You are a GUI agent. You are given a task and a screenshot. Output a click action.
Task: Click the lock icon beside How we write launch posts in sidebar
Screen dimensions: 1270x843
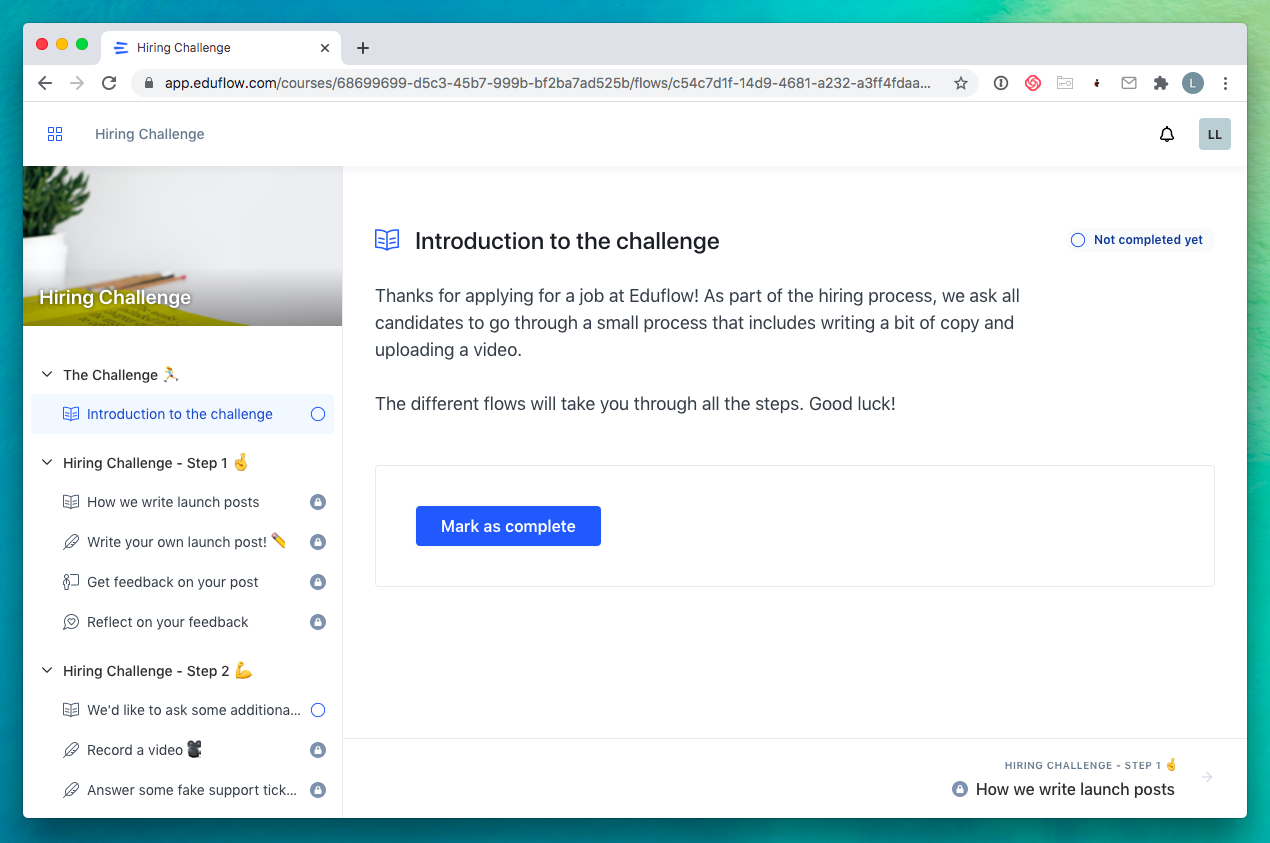(318, 502)
